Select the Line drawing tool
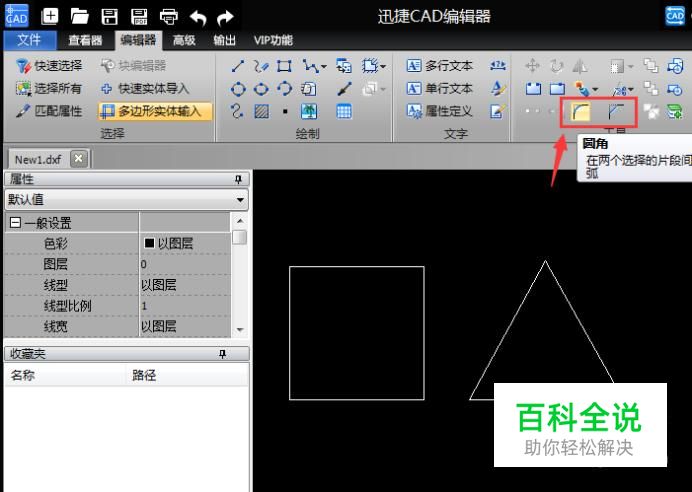The image size is (692, 492). (x=237, y=66)
